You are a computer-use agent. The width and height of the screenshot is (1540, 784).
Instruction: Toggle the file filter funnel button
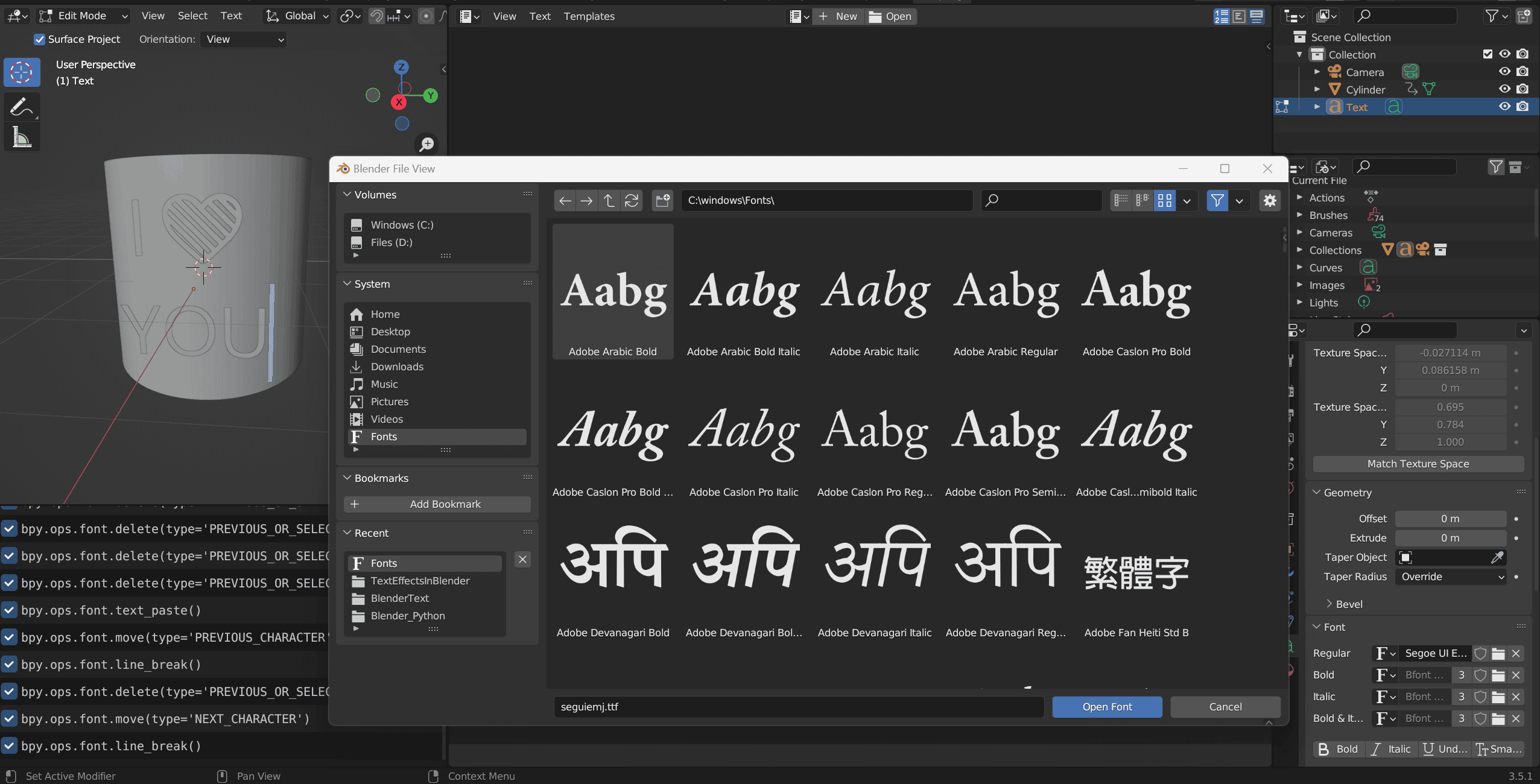[1217, 200]
